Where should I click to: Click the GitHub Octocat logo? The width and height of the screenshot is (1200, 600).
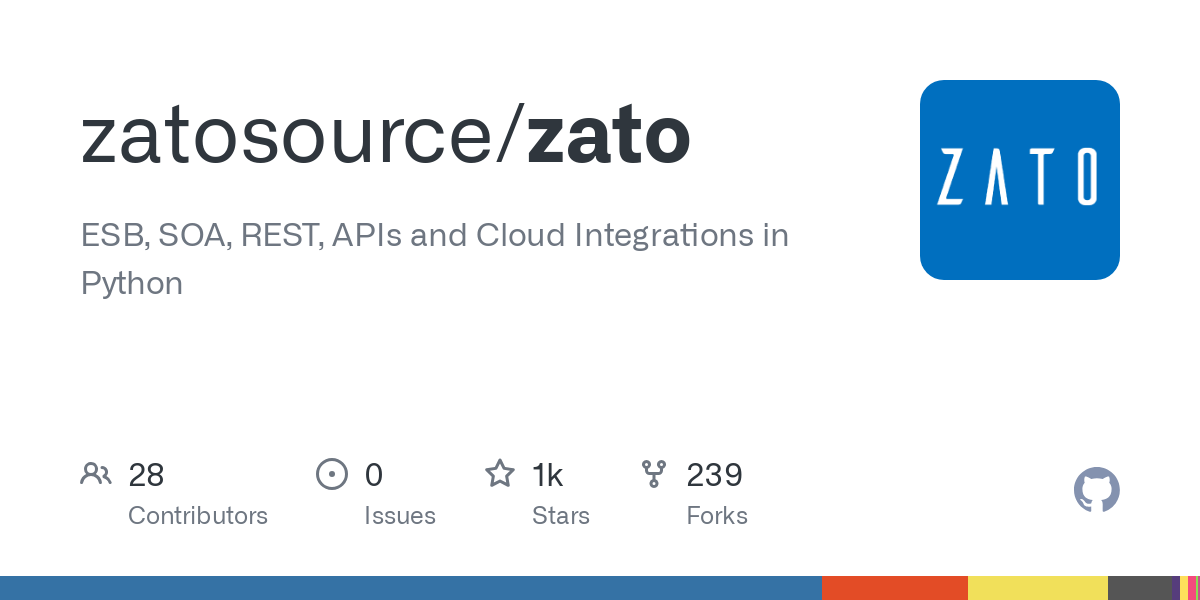click(x=1096, y=490)
